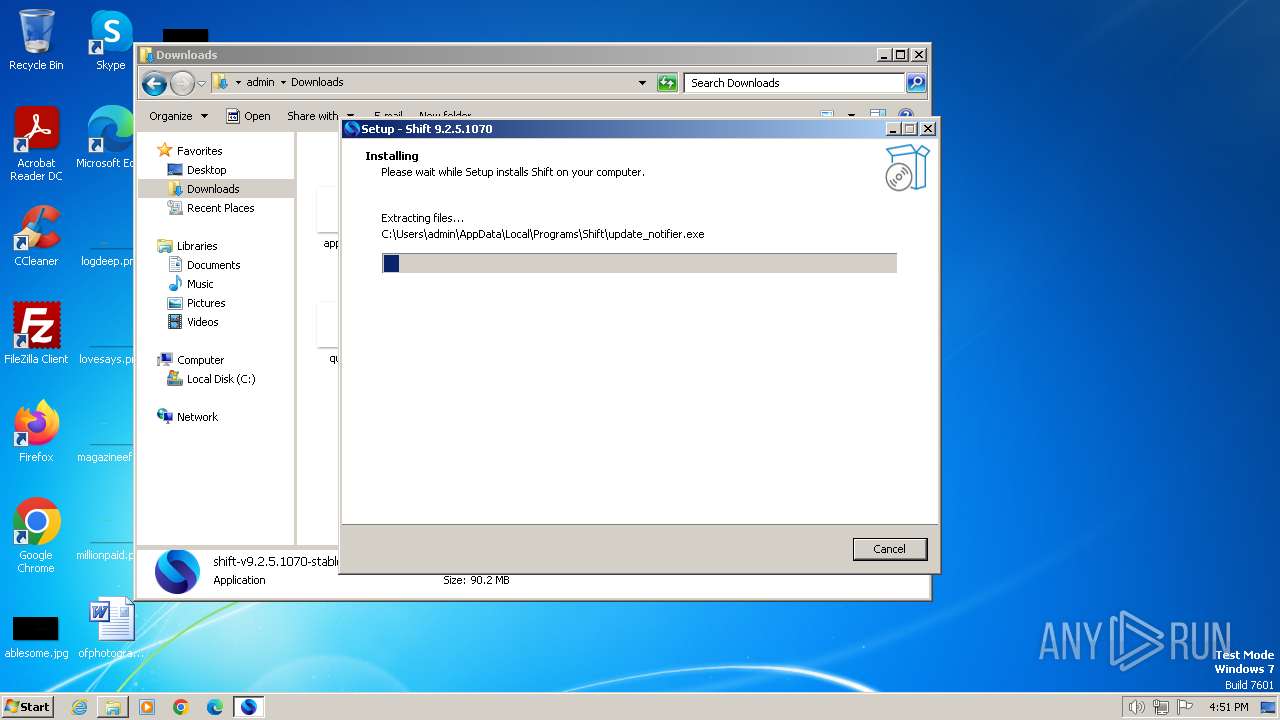This screenshot has height=720, width=1280.
Task: Click the Skype desktop shortcut
Action: [x=110, y=40]
